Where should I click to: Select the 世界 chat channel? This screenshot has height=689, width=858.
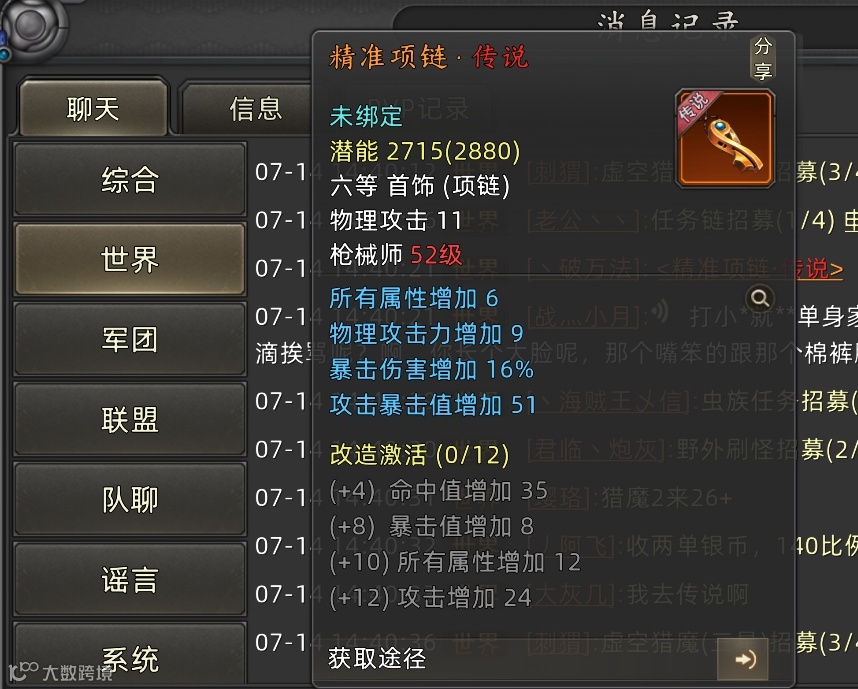[130, 259]
